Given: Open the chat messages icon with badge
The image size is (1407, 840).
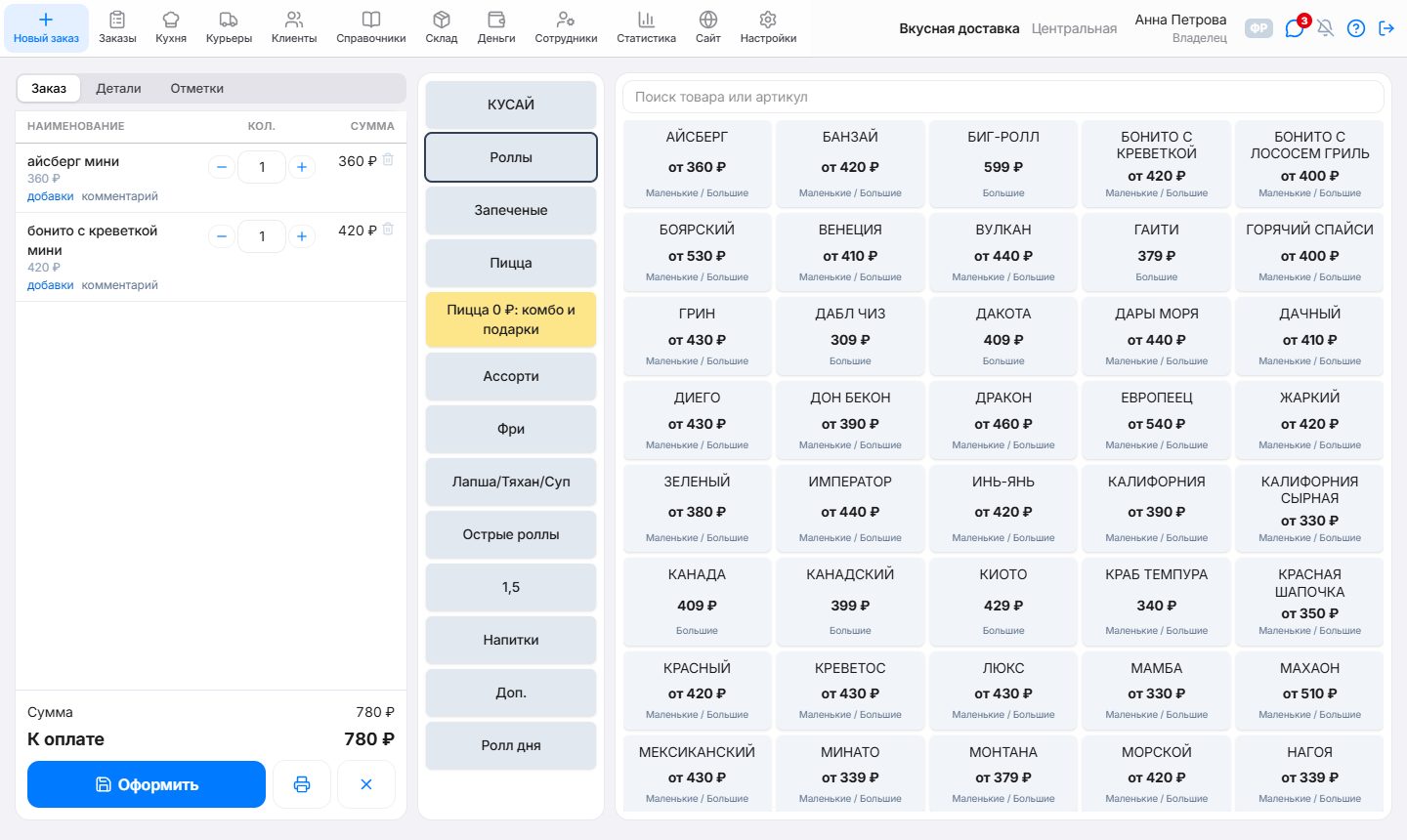Looking at the screenshot, I should pos(1295,28).
